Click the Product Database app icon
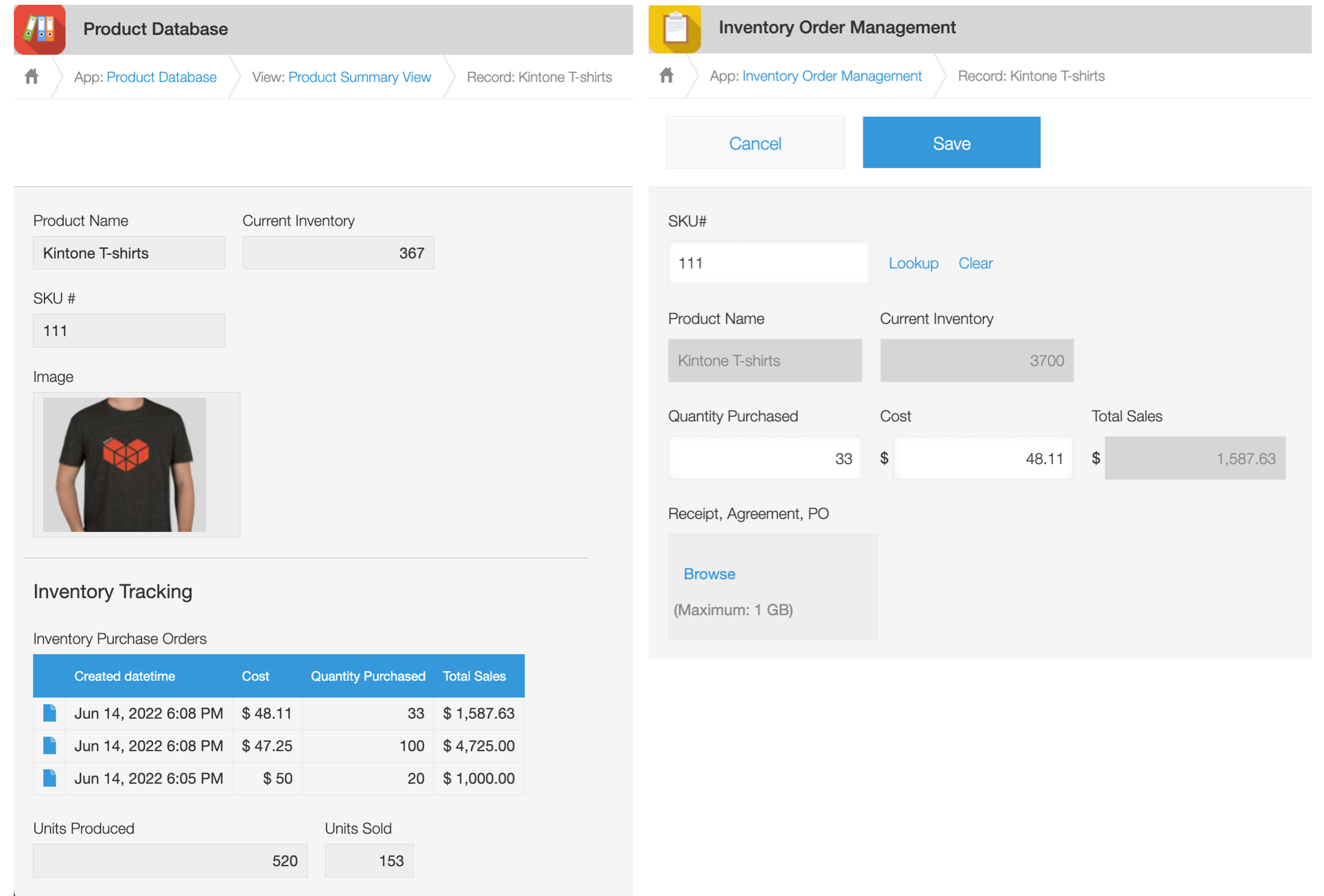The image size is (1324, 896). coord(39,30)
